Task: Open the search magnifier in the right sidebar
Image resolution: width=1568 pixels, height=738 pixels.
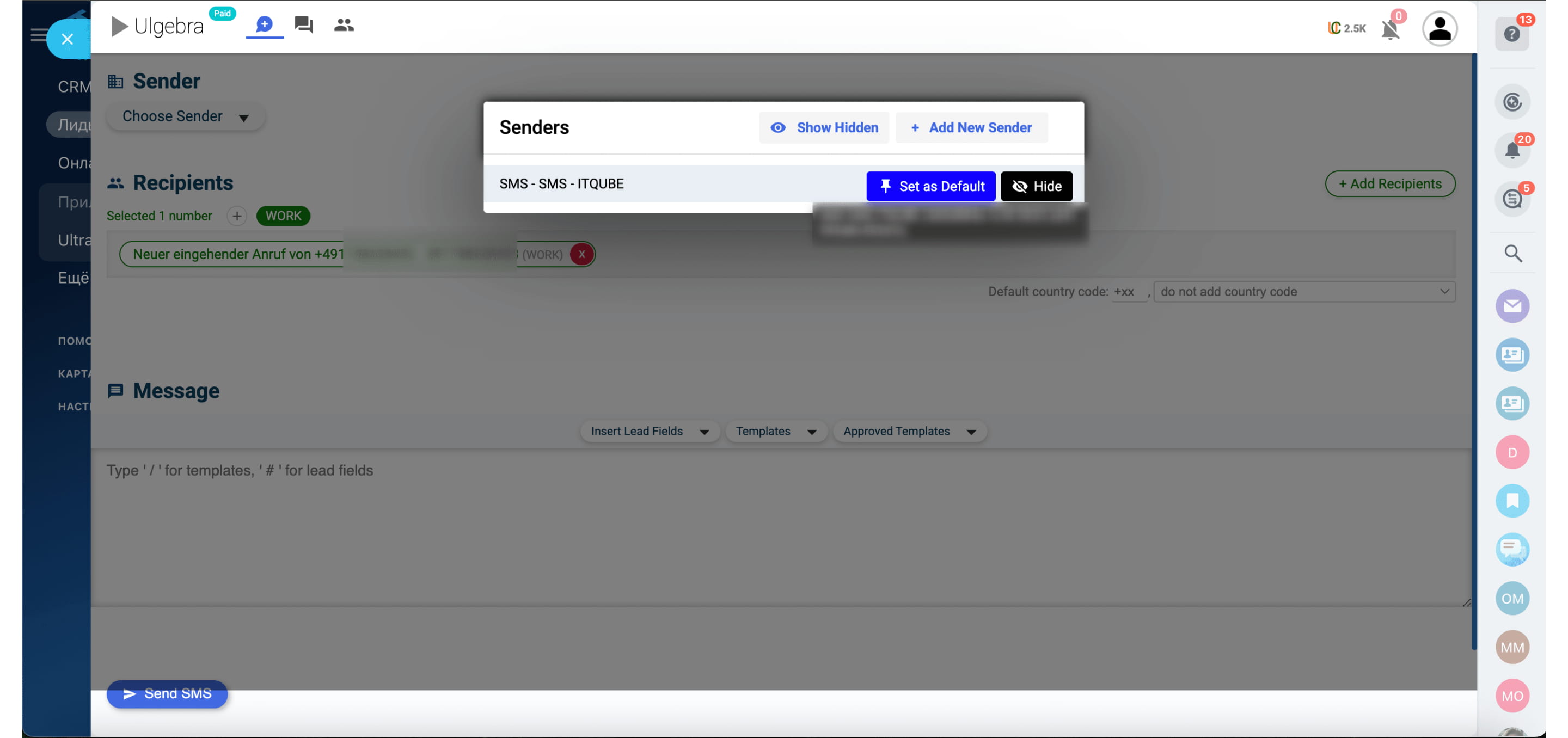Action: pyautogui.click(x=1513, y=253)
